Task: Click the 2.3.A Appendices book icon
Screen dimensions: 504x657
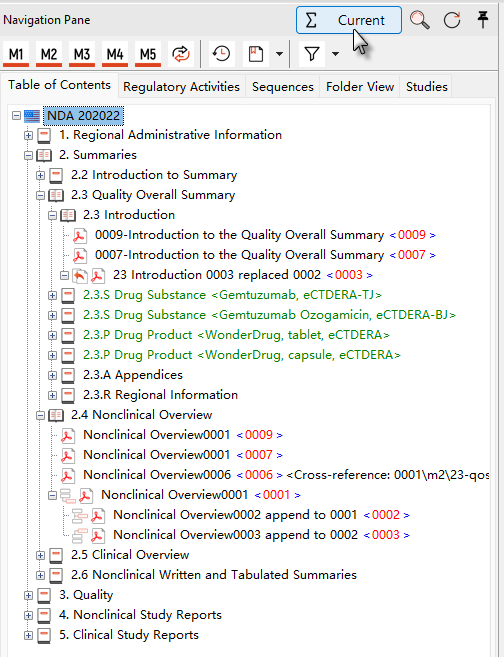Action: pos(68,375)
